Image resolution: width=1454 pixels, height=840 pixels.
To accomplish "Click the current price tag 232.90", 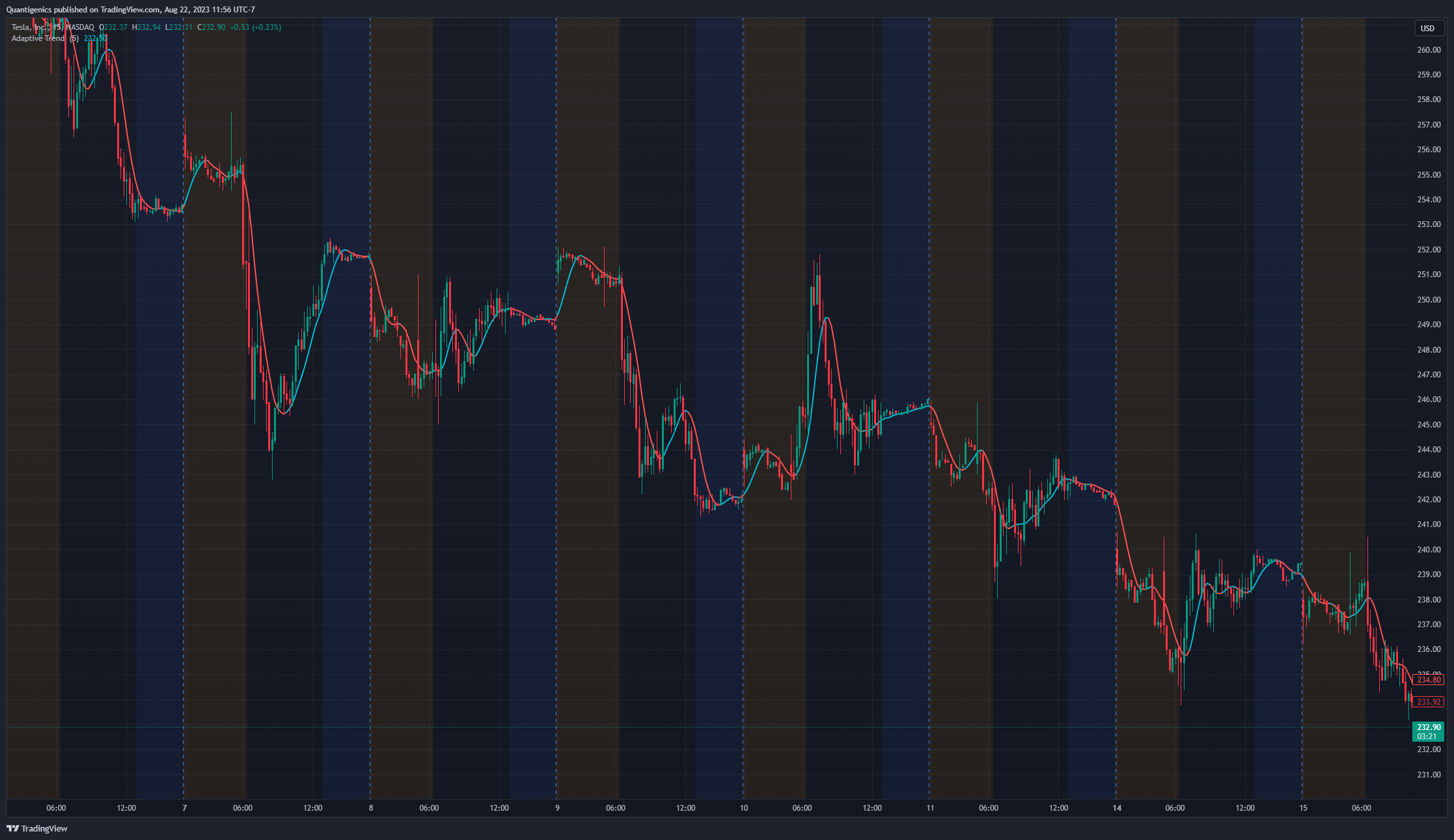I will (x=1429, y=727).
